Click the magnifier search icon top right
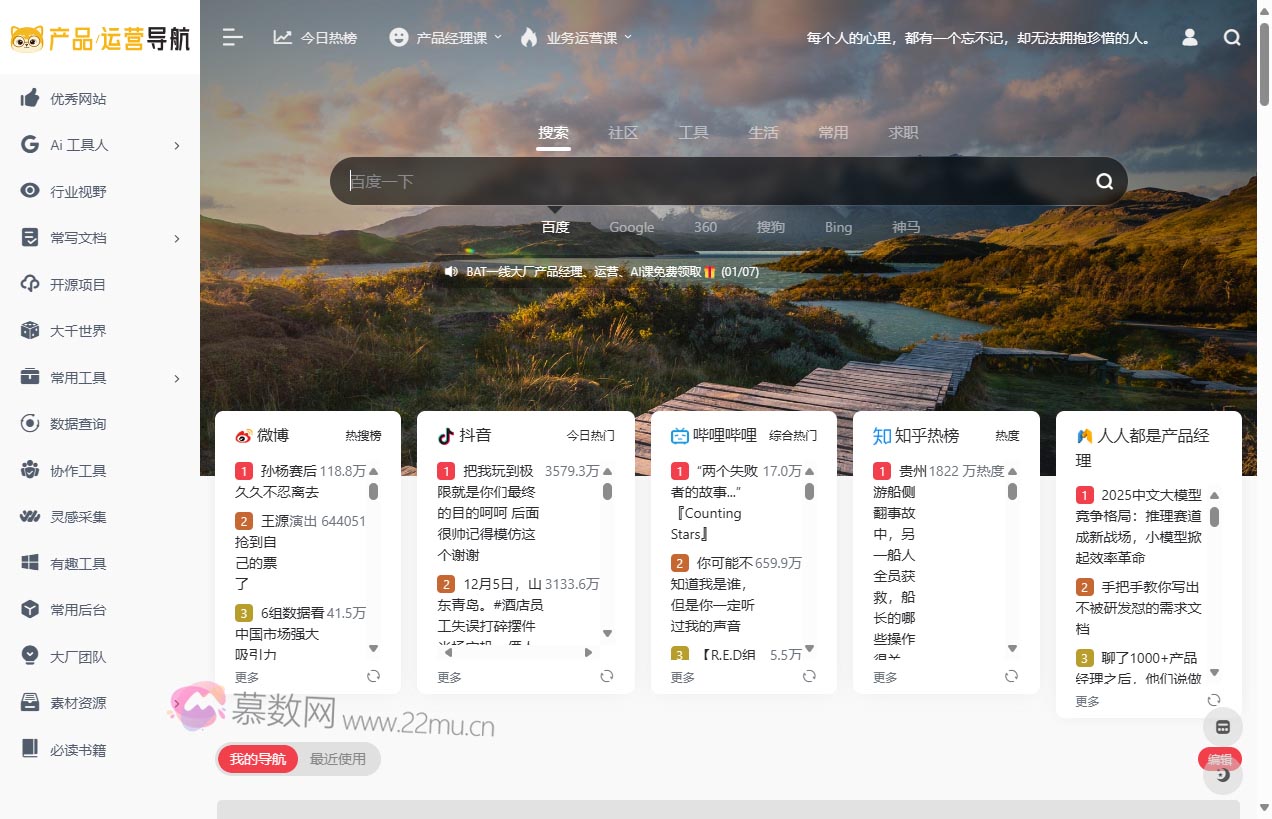The image size is (1272, 819). (x=1231, y=37)
